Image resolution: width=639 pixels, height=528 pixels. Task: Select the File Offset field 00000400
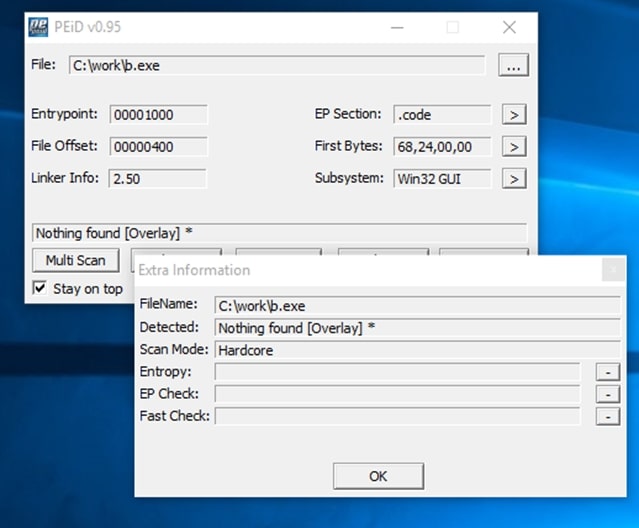(158, 147)
